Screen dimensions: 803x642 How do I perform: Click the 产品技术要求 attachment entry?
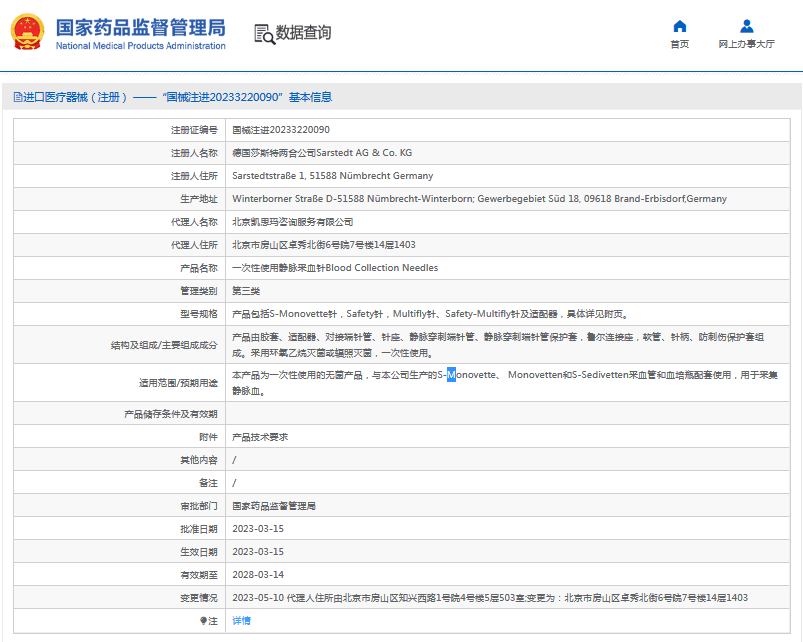click(x=260, y=436)
